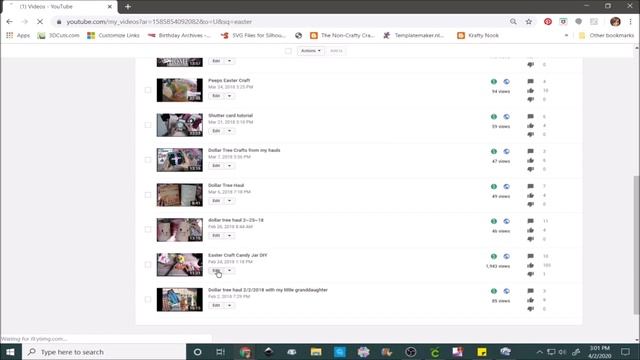Select the checkbox for Dollar Tree Crafts from my hauls
This screenshot has width=640, height=360.
click(148, 160)
